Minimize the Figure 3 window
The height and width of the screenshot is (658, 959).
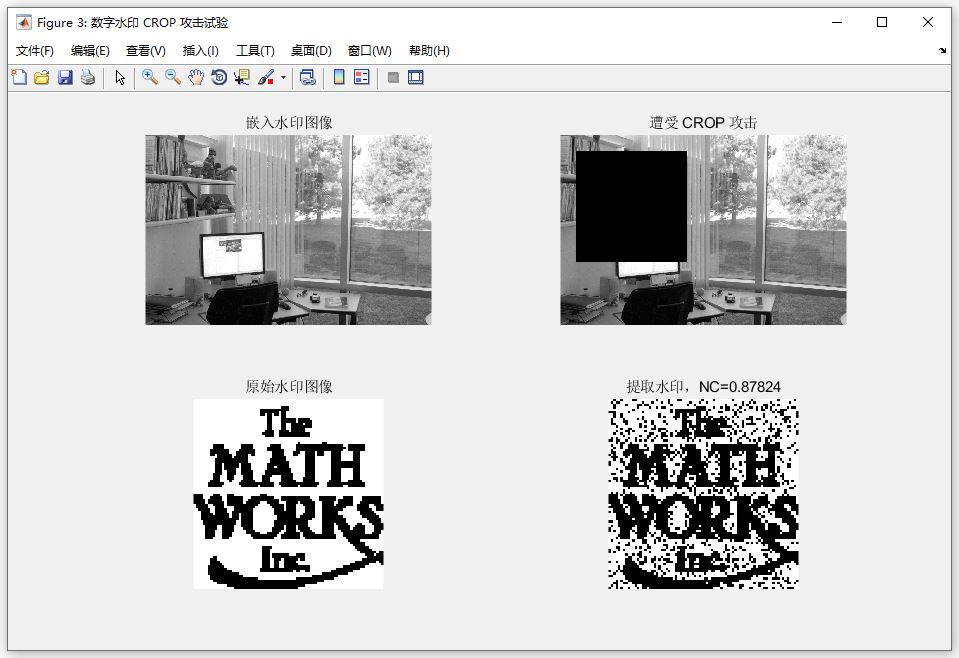[x=837, y=23]
